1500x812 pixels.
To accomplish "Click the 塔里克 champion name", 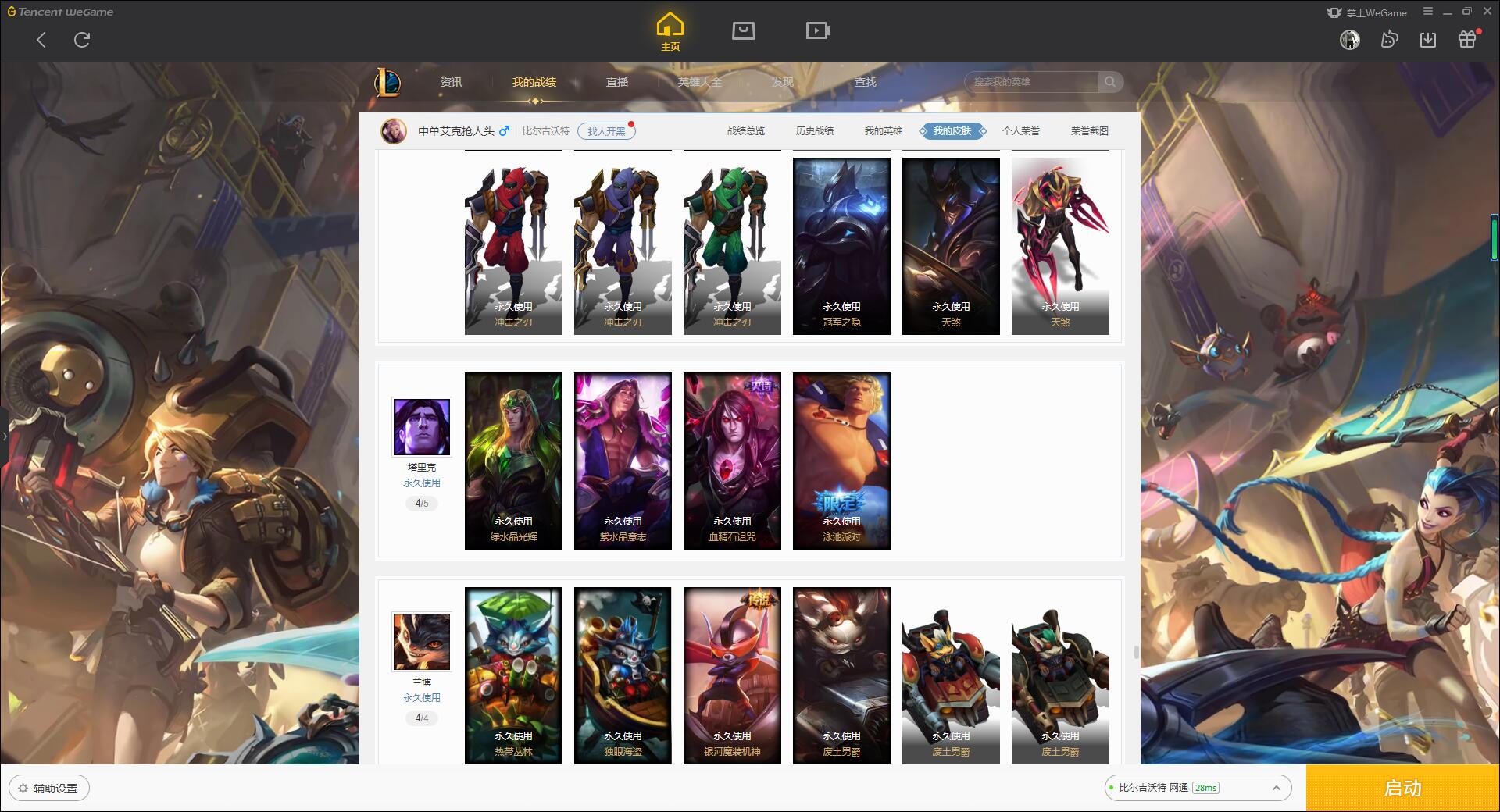I will pos(422,468).
